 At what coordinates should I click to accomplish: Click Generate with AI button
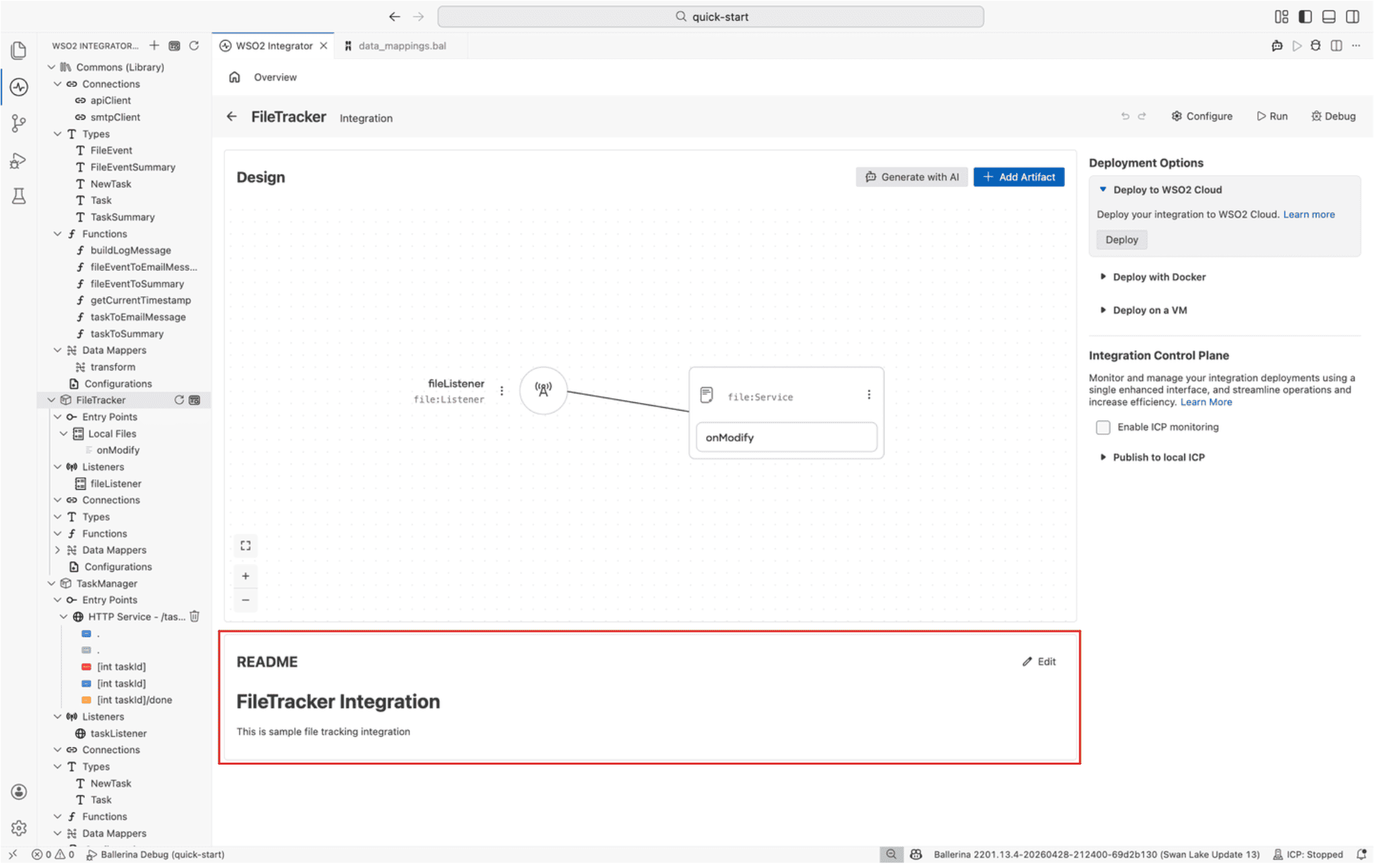click(x=911, y=177)
